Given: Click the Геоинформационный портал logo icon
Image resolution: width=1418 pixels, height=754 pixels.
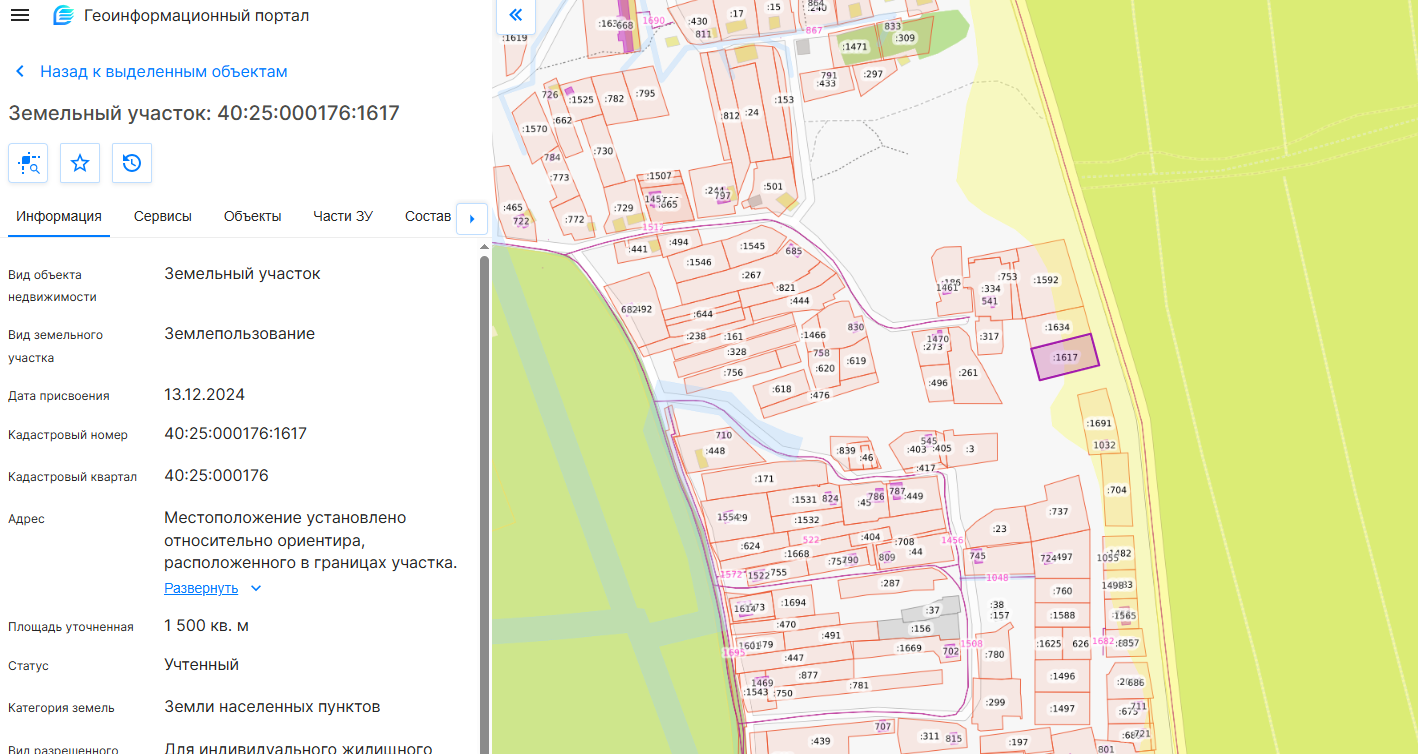Looking at the screenshot, I should click(63, 16).
